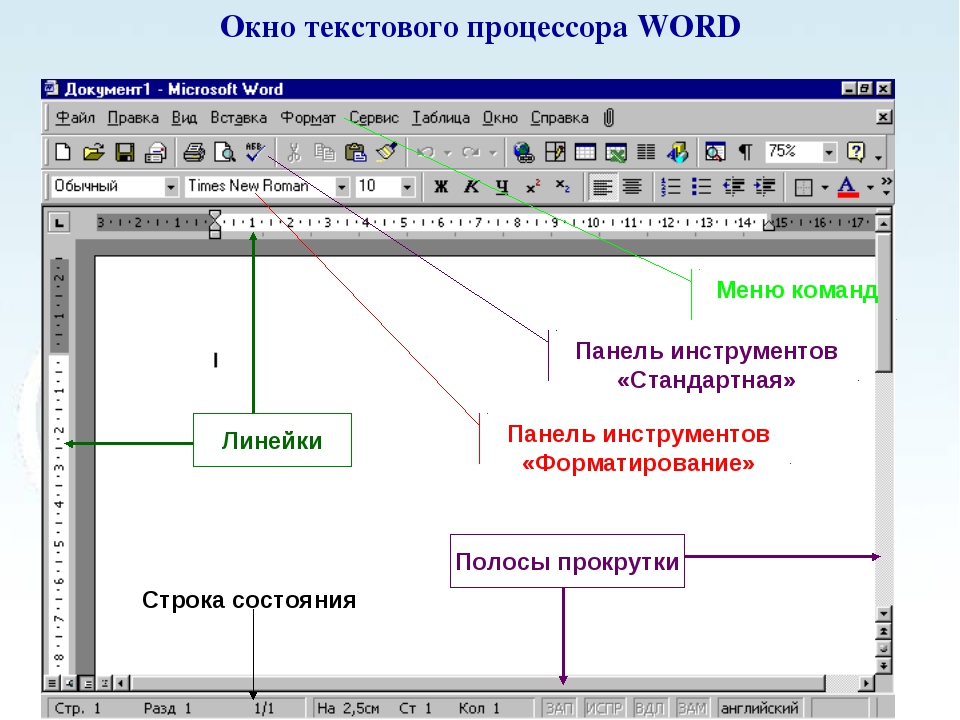Image resolution: width=960 pixels, height=720 pixels.
Task: Open the Вставка menu
Action: [x=238, y=118]
